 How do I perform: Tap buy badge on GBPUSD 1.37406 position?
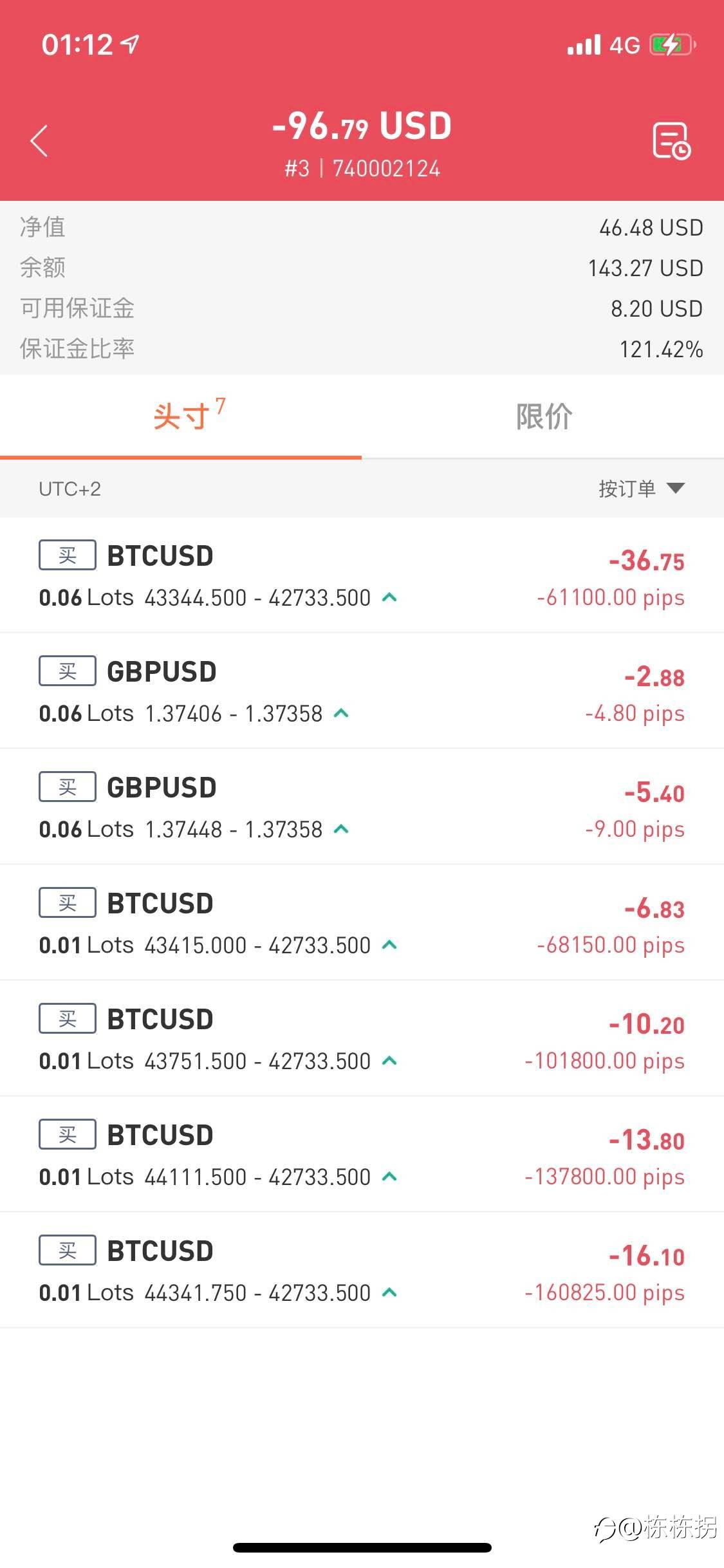pos(68,671)
